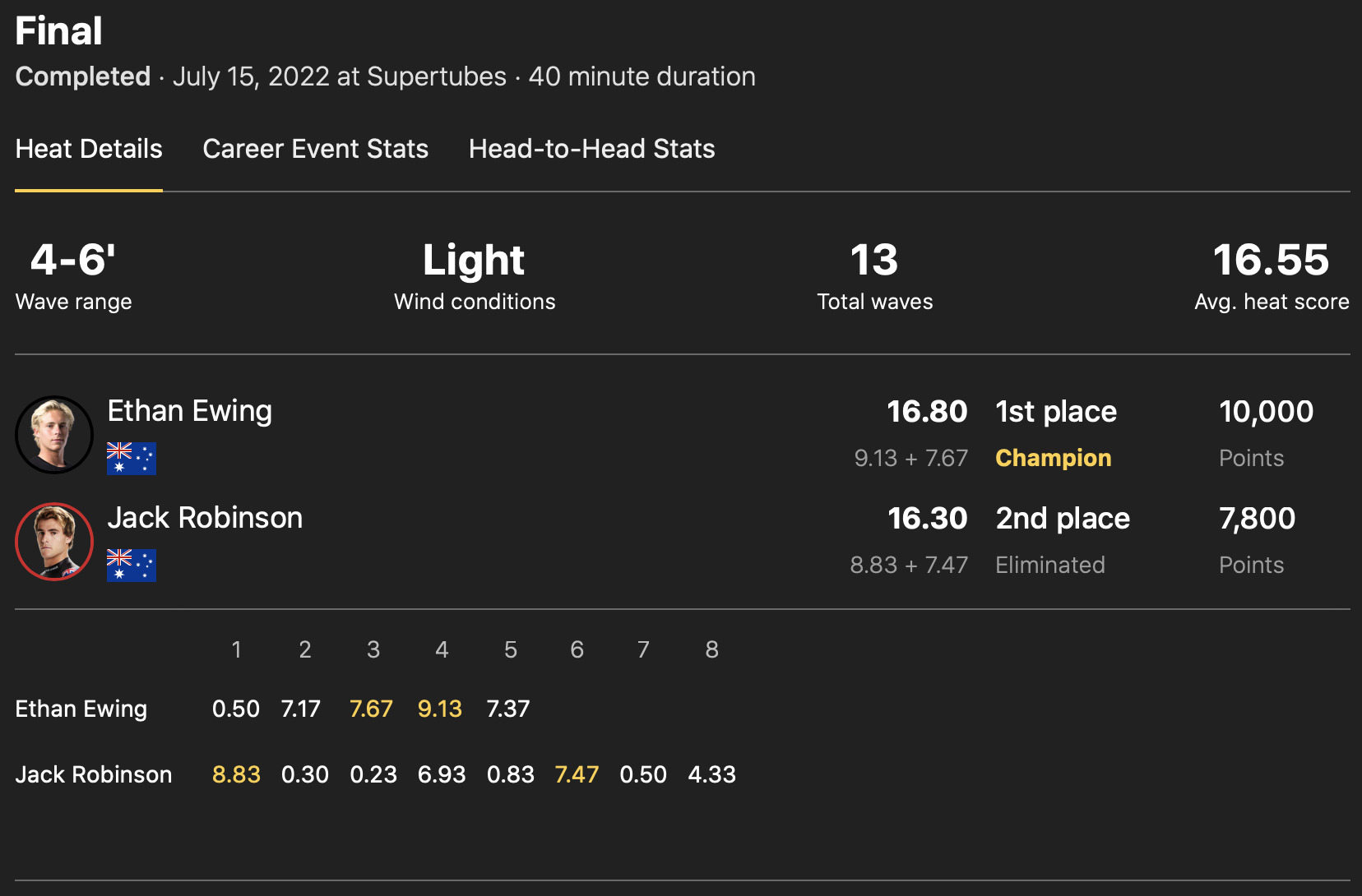Click Ethan Ewing's name in the wave table
This screenshot has width=1362, height=896.
(x=81, y=709)
